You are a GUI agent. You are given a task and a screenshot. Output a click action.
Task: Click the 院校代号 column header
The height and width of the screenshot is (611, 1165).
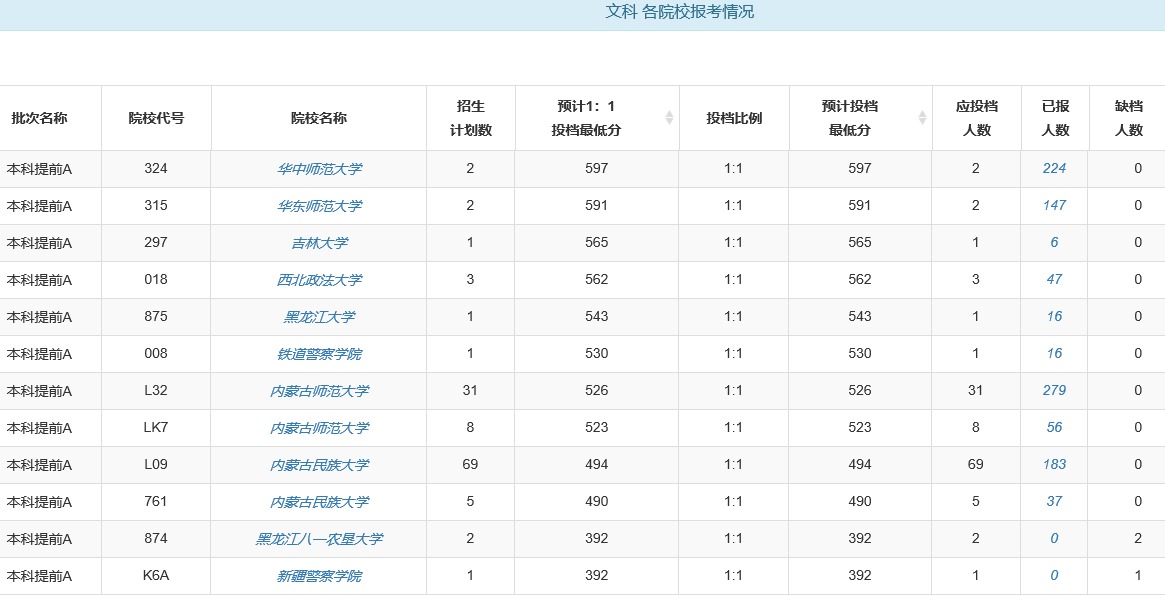tap(156, 118)
